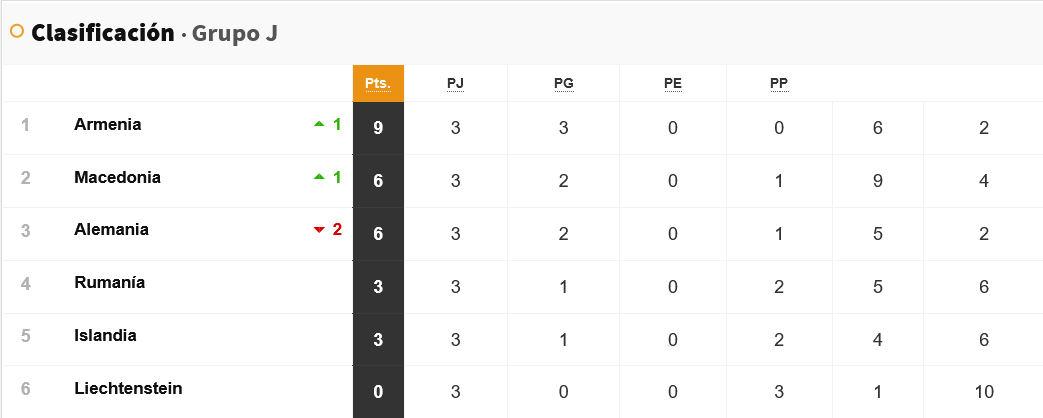1043x418 pixels.
Task: Open the Armenia team link
Action: [x=107, y=125]
